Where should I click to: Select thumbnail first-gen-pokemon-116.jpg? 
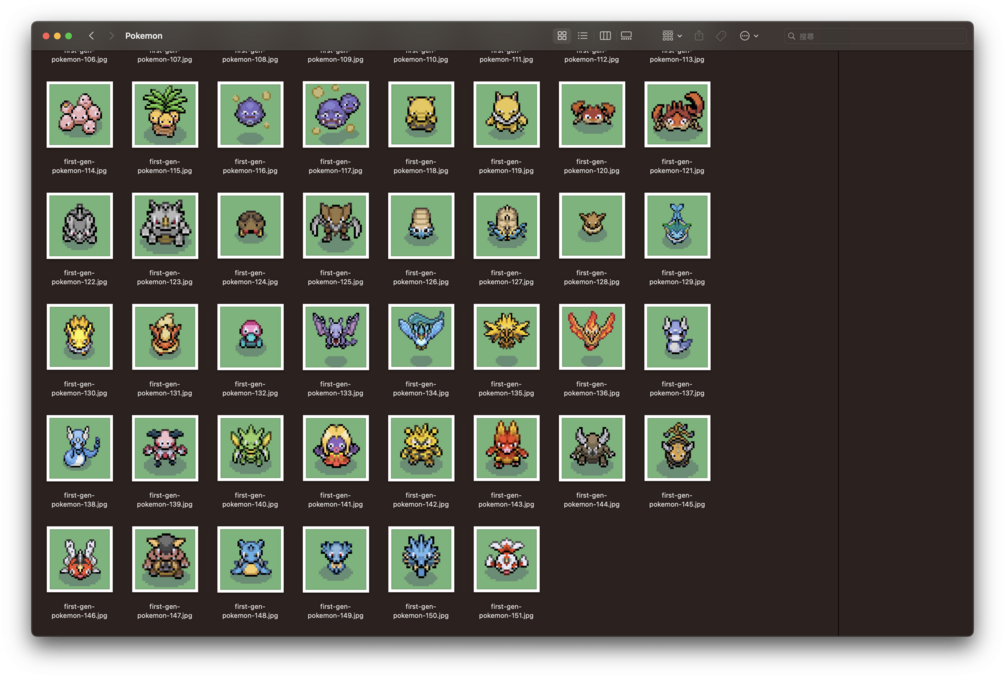pyautogui.click(x=250, y=114)
